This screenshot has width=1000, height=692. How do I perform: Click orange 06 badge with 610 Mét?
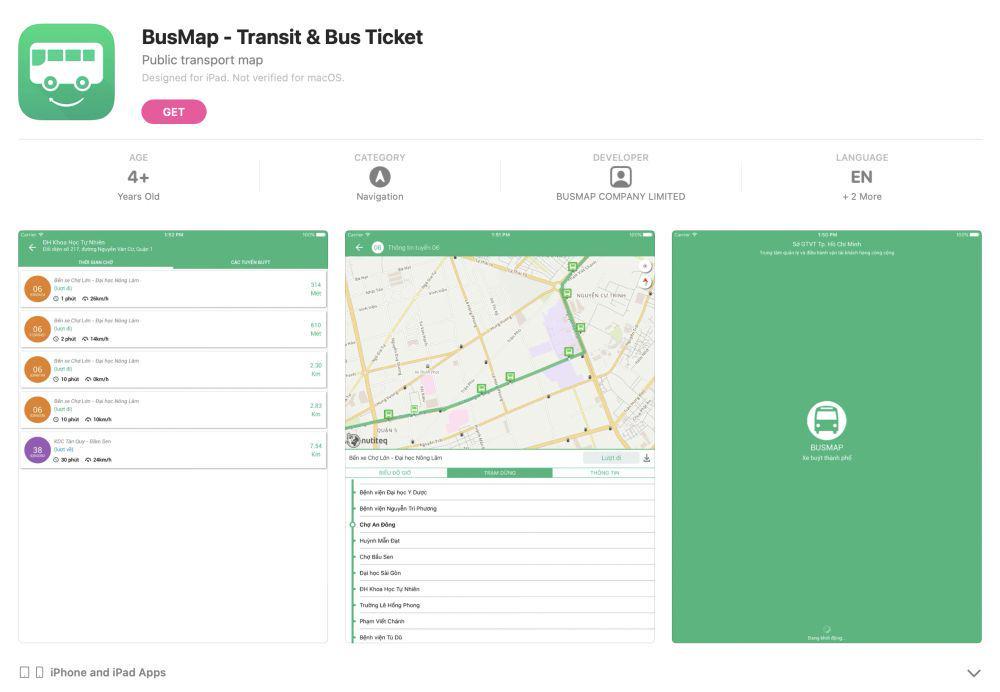[x=38, y=329]
